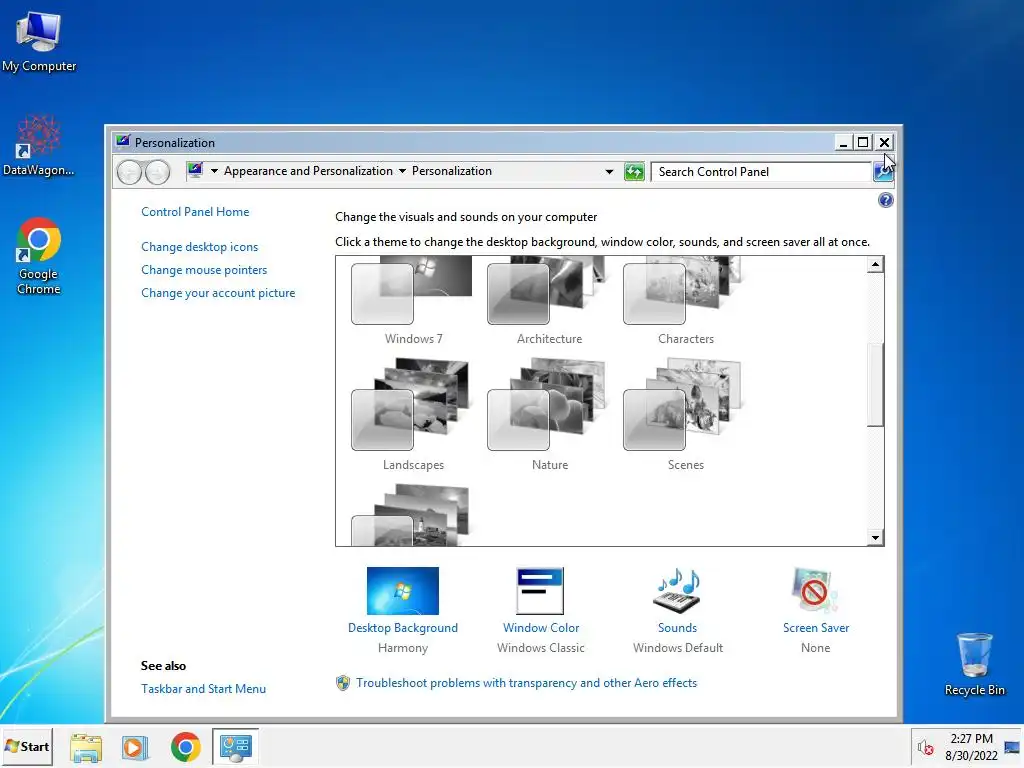Open Control Panel Home link
This screenshot has height=768, width=1024.
point(195,212)
